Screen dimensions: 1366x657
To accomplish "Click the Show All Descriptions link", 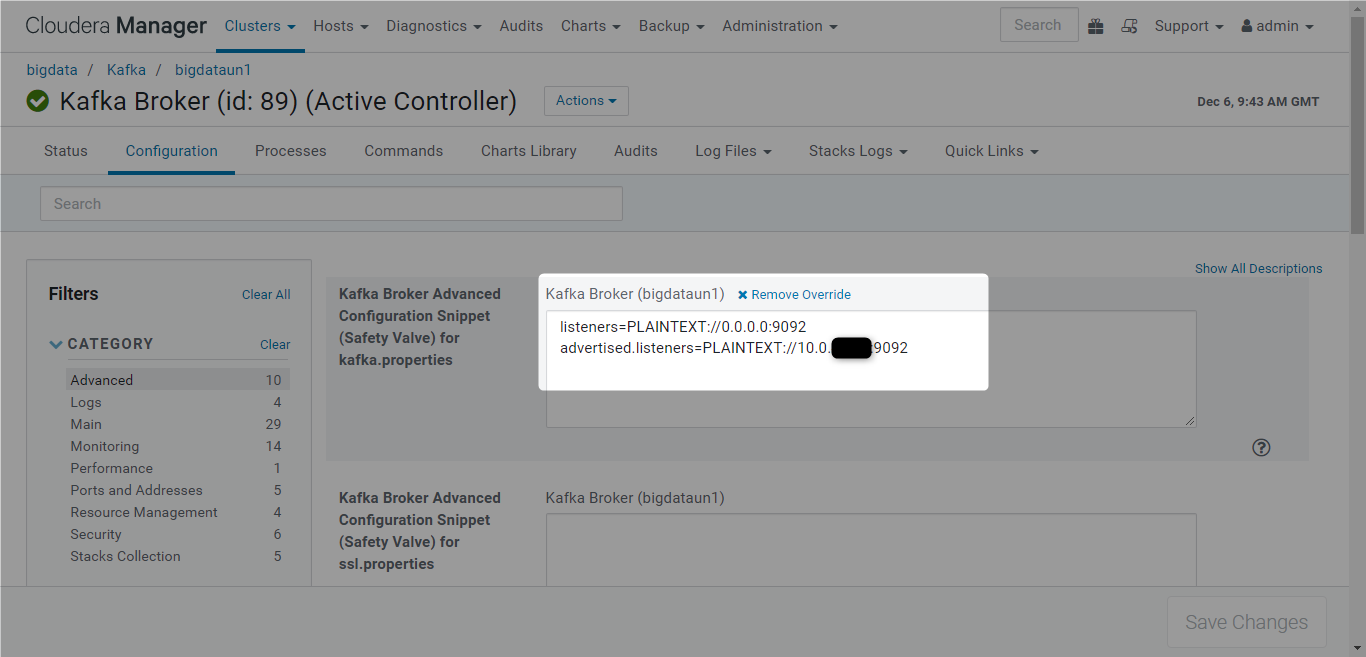I will pos(1258,268).
